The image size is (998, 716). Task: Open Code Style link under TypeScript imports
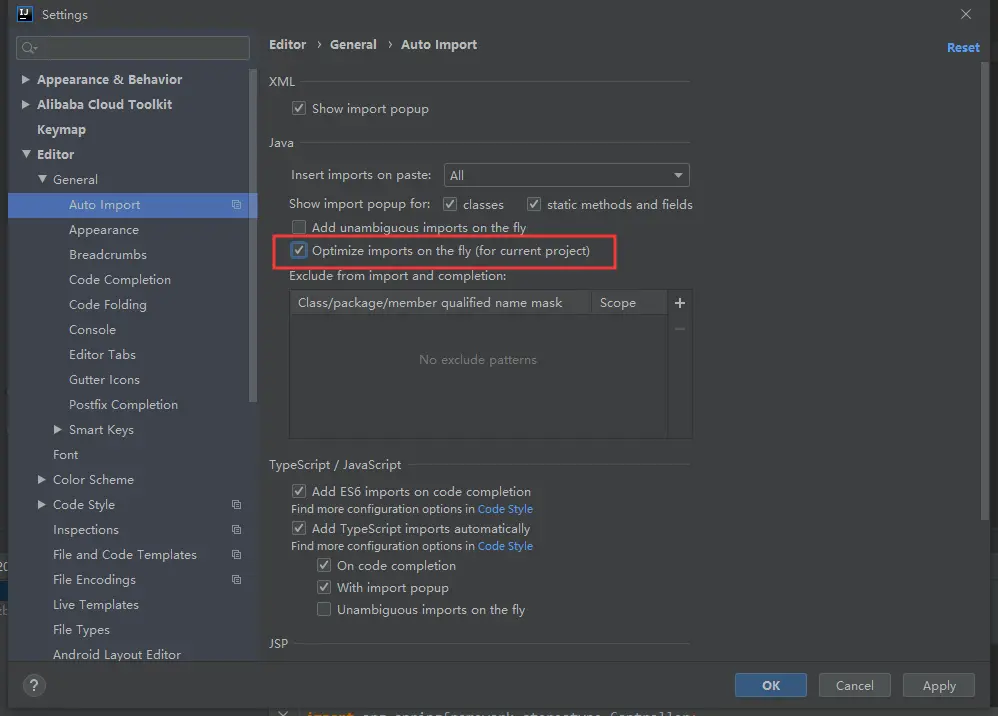click(x=505, y=546)
